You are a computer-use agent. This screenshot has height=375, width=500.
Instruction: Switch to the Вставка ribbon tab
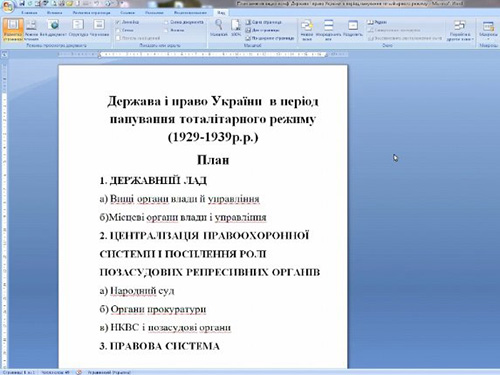click(54, 13)
